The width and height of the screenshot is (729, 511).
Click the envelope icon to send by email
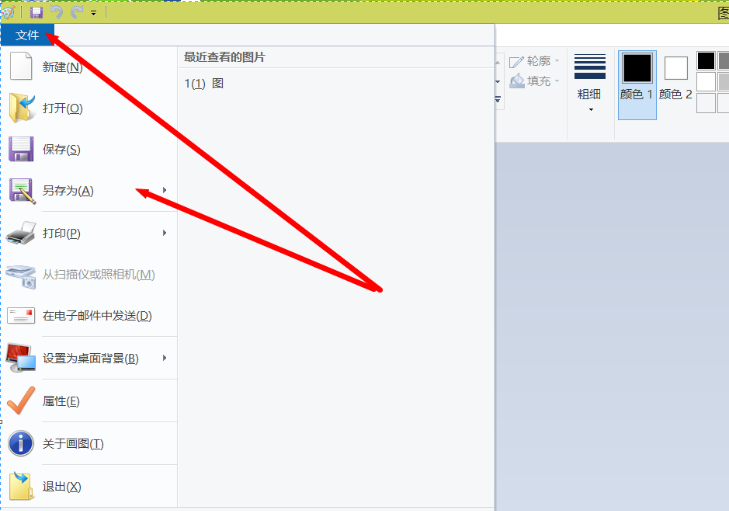tap(21, 316)
